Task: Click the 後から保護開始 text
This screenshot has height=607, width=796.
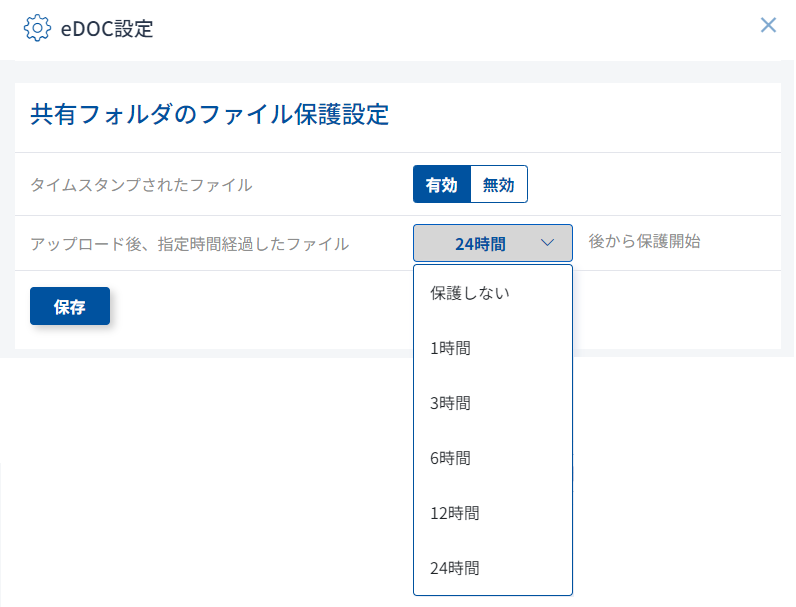Action: coord(644,241)
